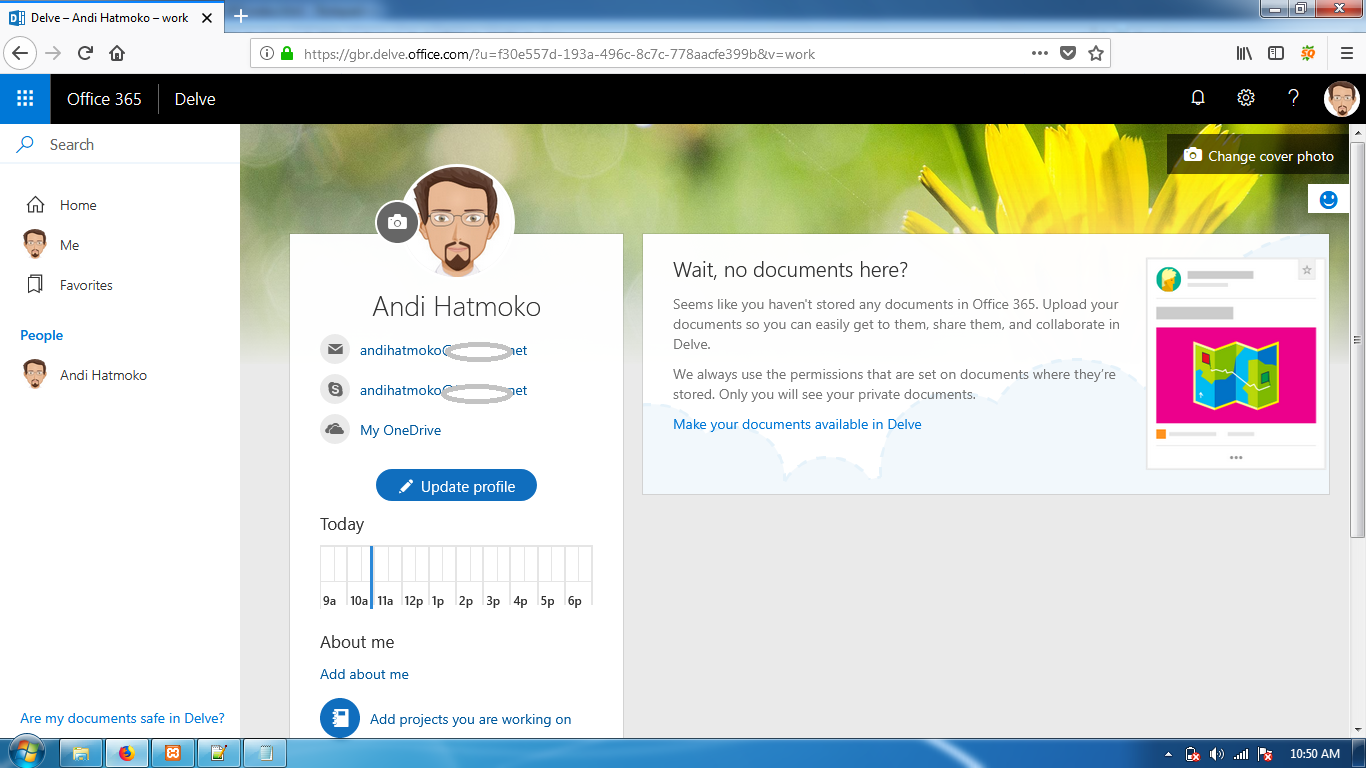Screen dimensions: 1366x768
Task: Open Office 365 settings gear
Action: click(1245, 97)
